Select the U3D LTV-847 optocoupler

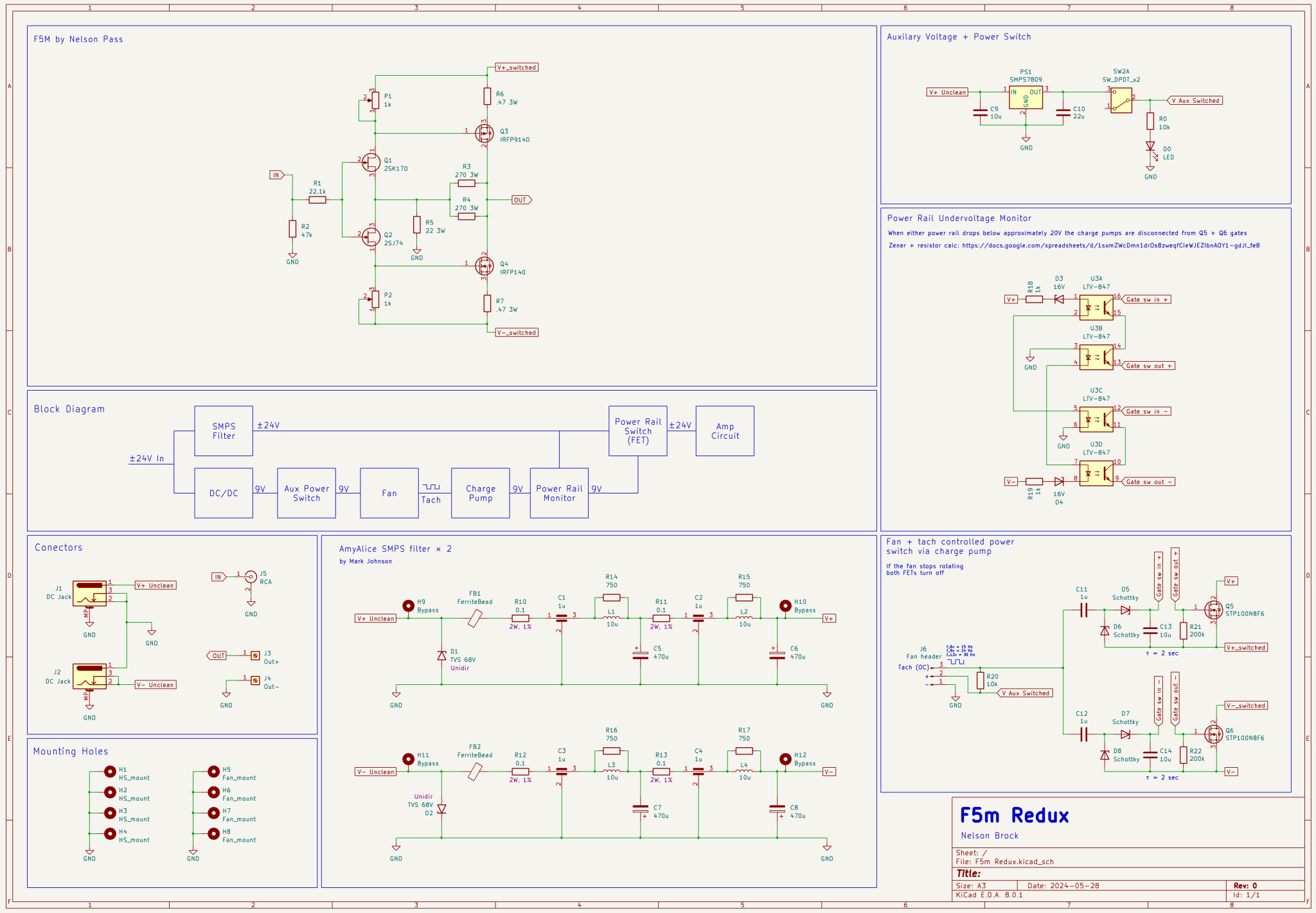(1096, 473)
